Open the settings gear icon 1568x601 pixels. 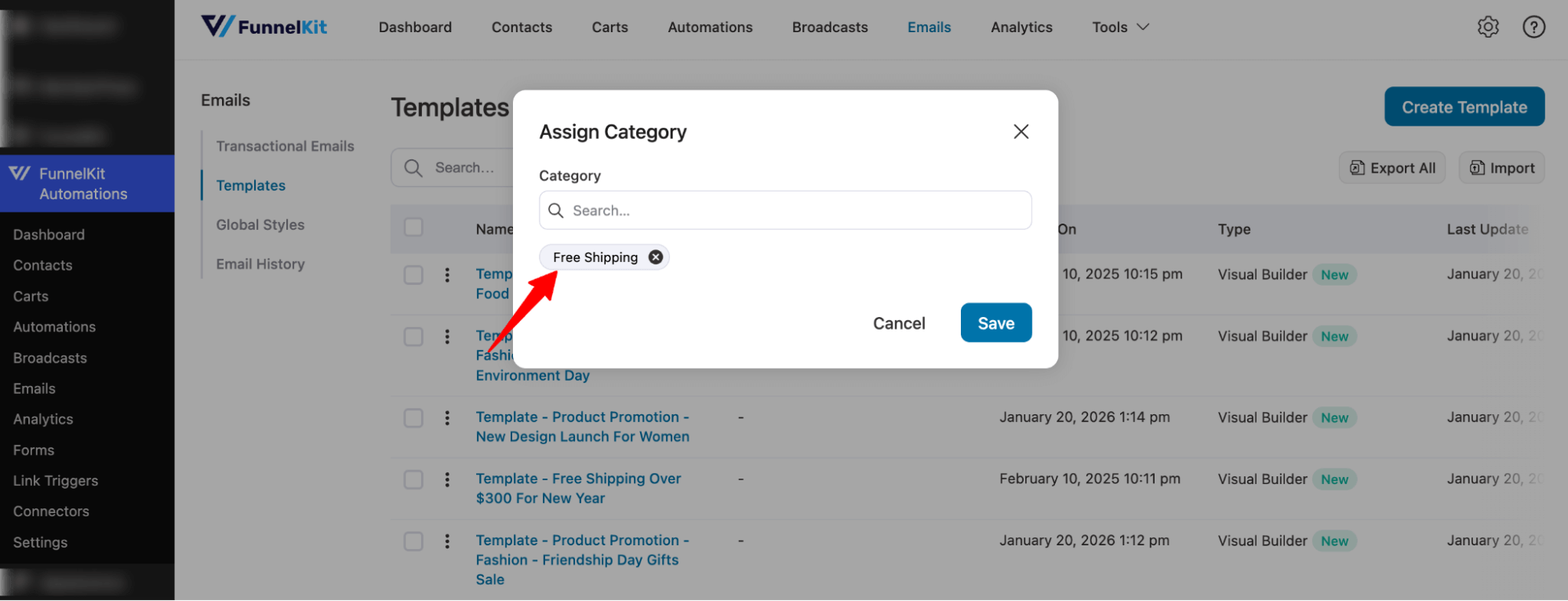[1487, 26]
